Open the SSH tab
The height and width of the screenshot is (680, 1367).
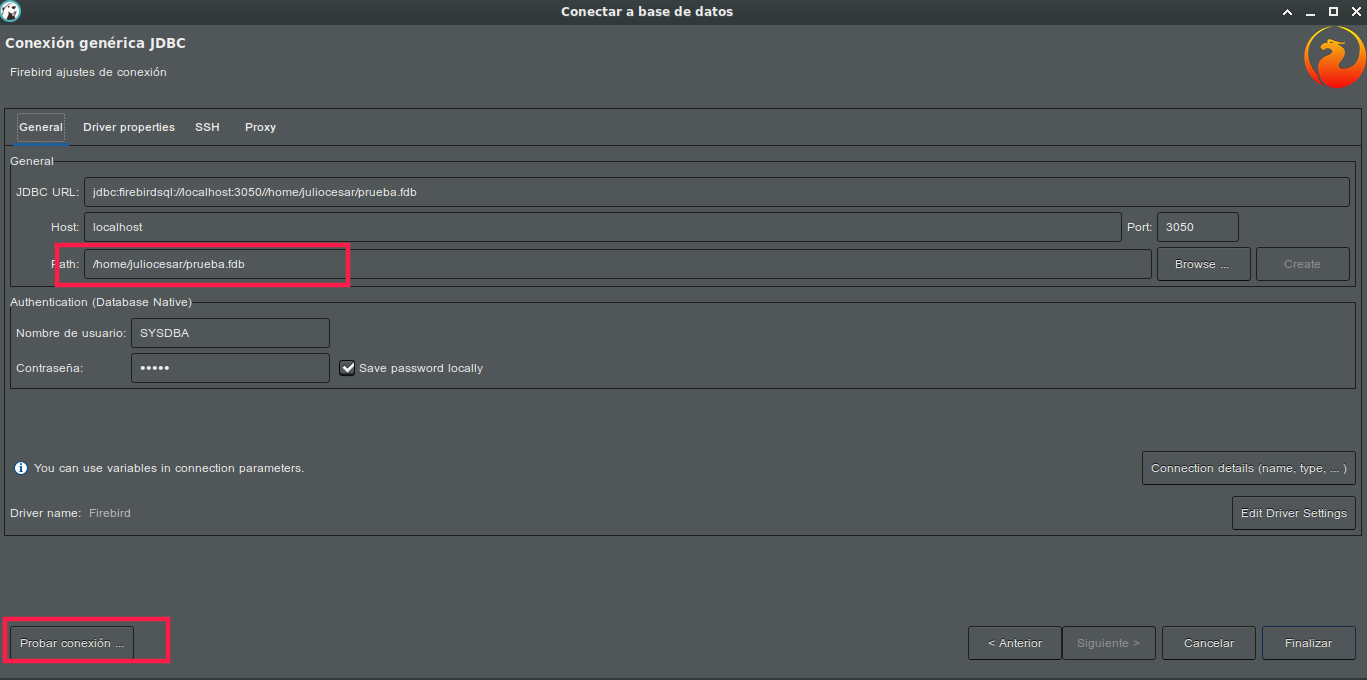pyautogui.click(x=207, y=127)
